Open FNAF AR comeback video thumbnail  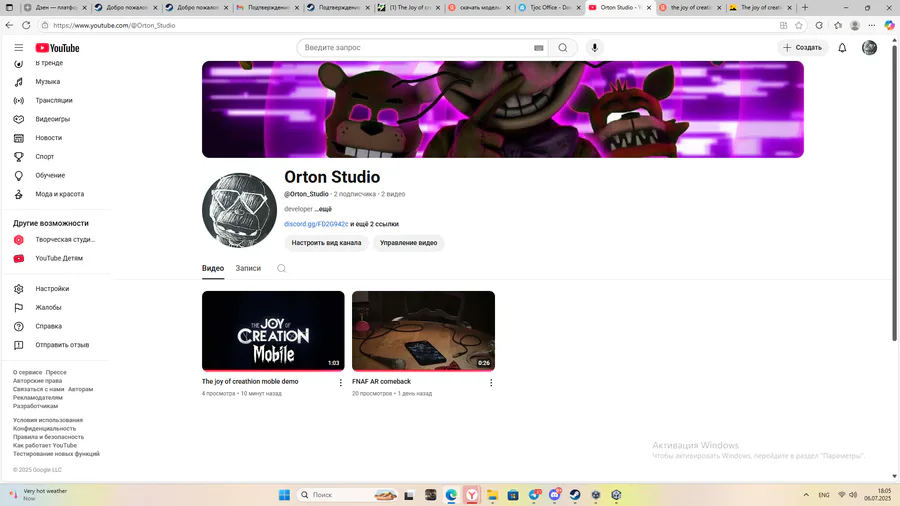(424, 331)
